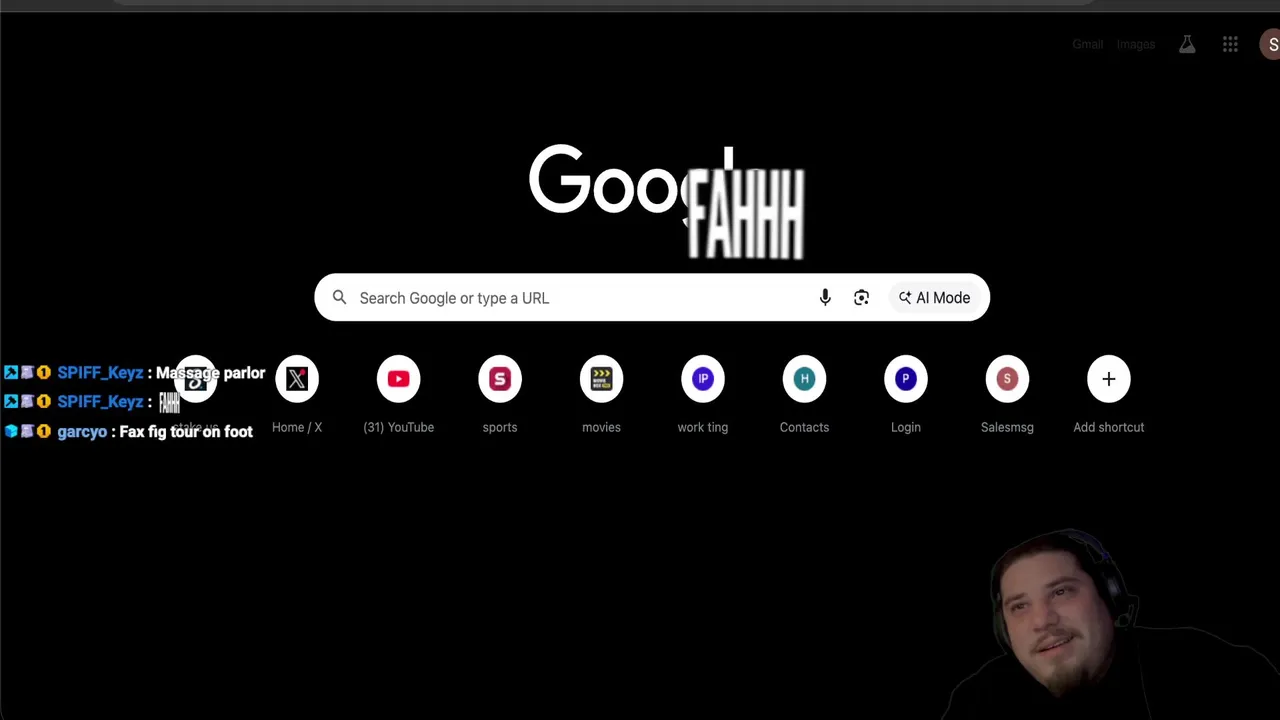This screenshot has width=1280, height=720.
Task: Open the Gmail link
Action: tap(1087, 45)
